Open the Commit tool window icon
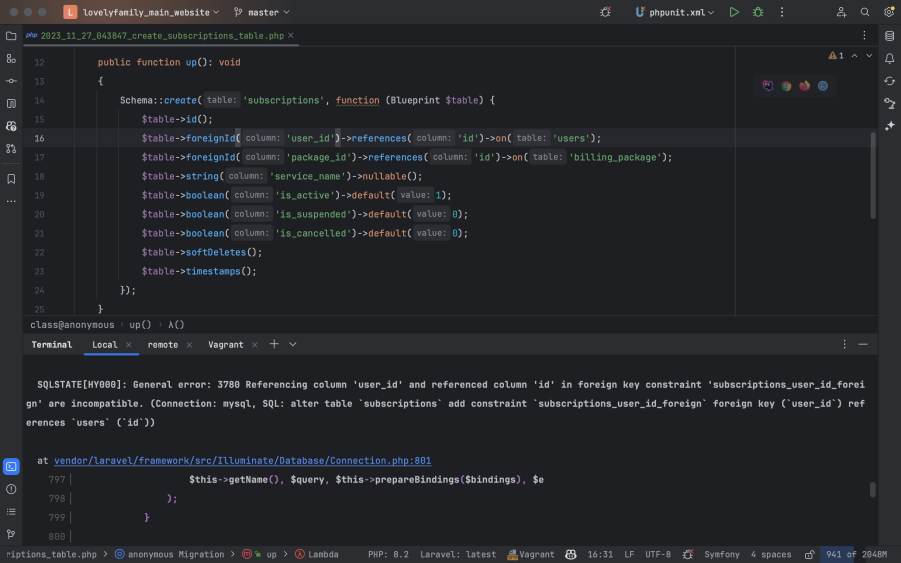Image resolution: width=901 pixels, height=563 pixels. click(x=11, y=81)
